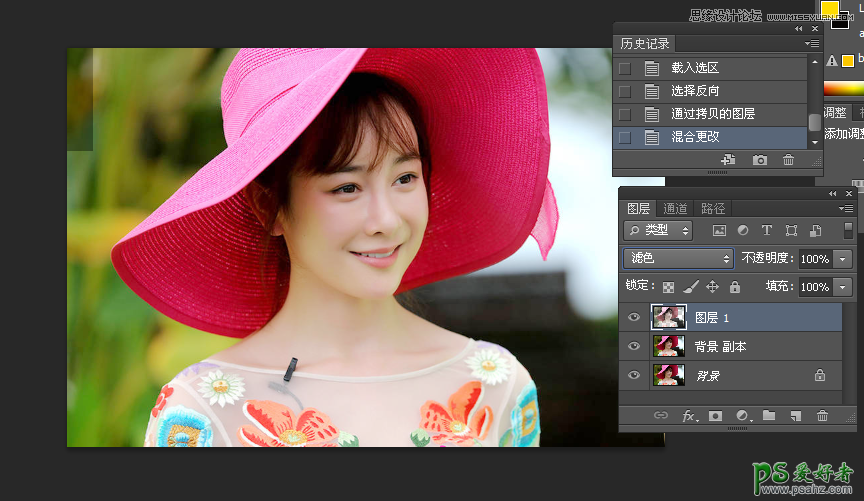Toggle visibility of 背景 副本 layer
Image resolution: width=864 pixels, height=501 pixels.
[634, 346]
